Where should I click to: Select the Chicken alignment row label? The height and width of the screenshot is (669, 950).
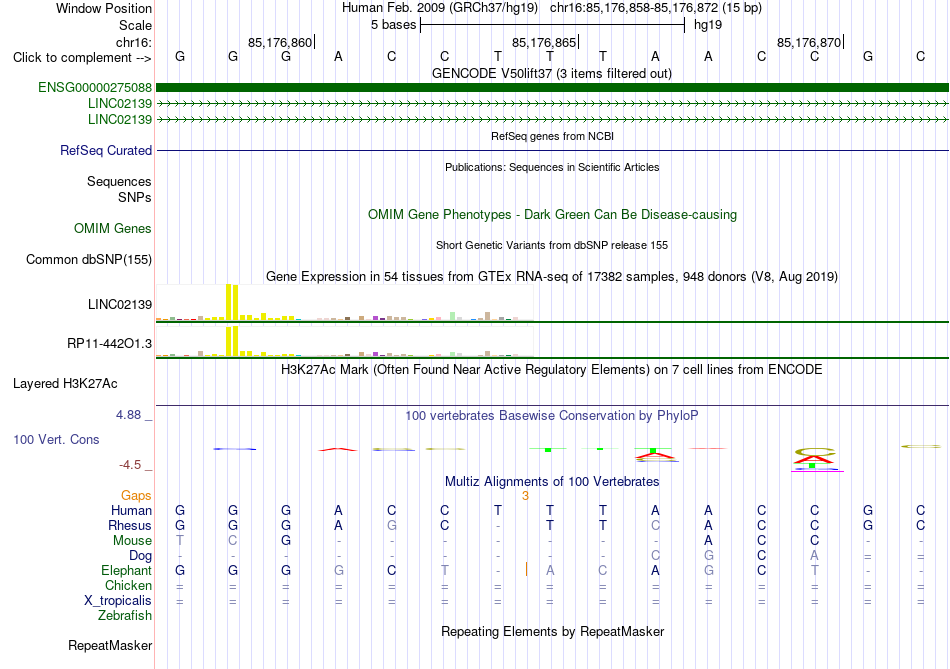pyautogui.click(x=128, y=585)
